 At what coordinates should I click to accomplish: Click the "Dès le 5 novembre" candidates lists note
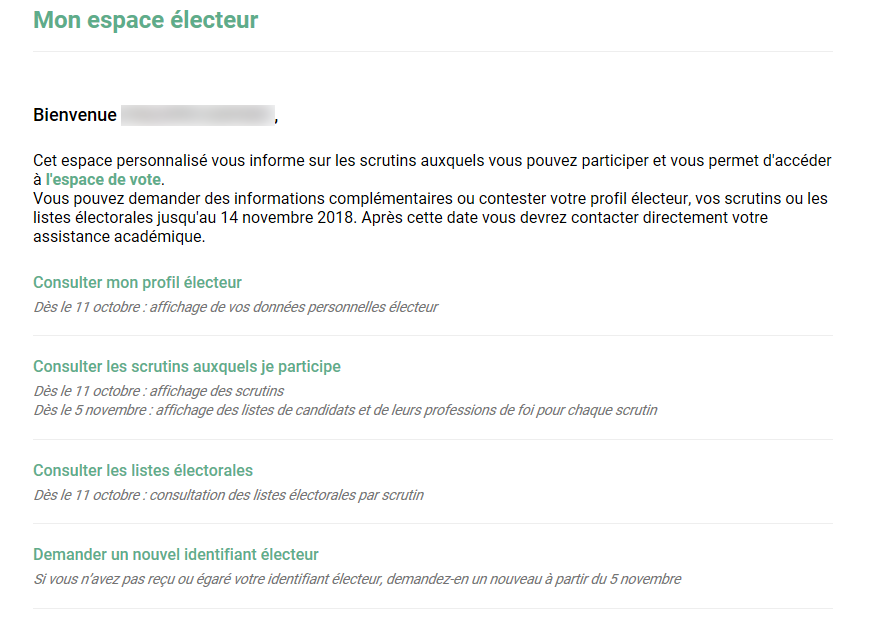[x=345, y=410]
